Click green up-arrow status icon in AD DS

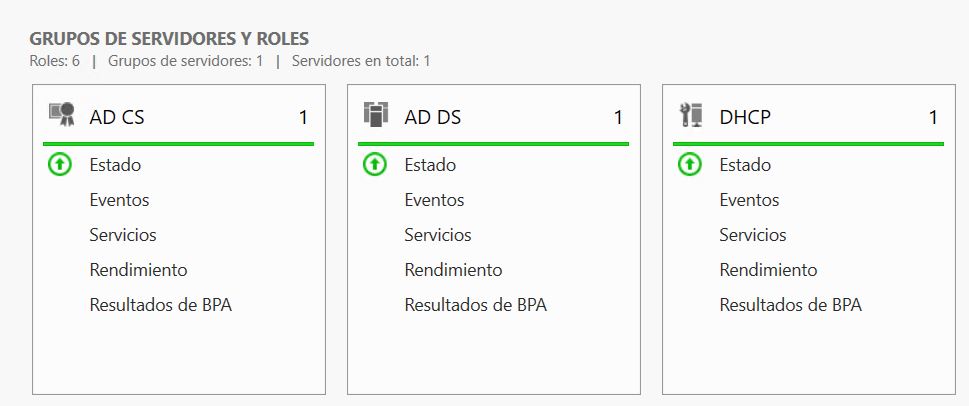click(374, 165)
